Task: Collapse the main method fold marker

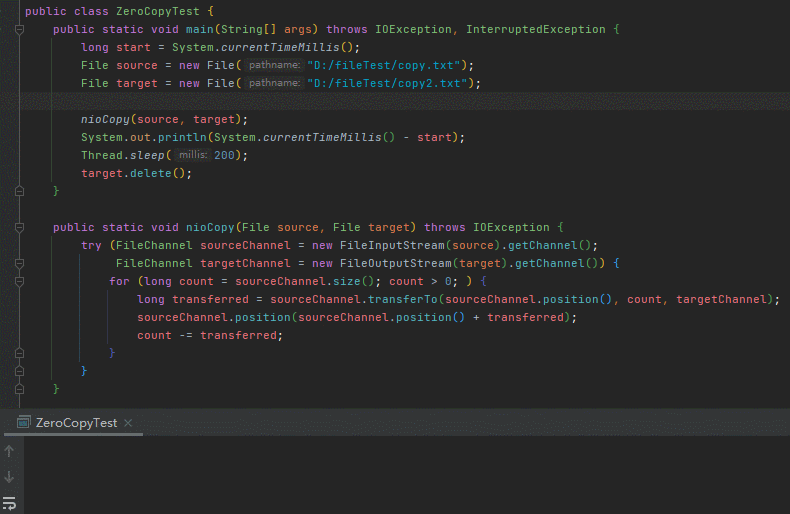Action: coord(19,30)
